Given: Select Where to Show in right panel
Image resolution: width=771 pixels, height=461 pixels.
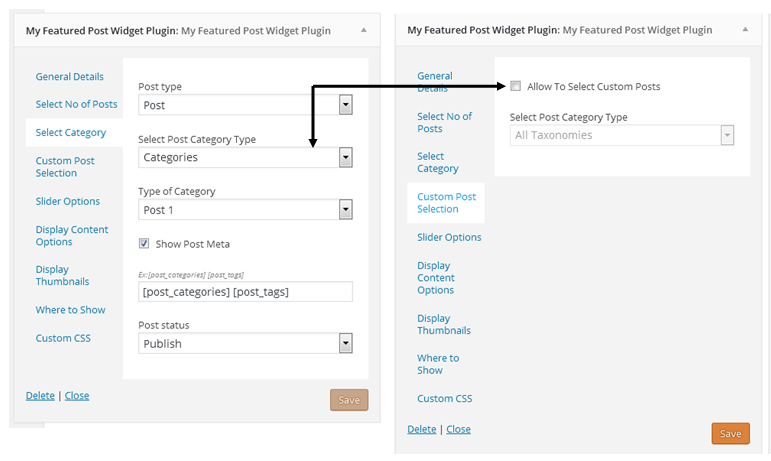Looking at the screenshot, I should pyautogui.click(x=438, y=364).
